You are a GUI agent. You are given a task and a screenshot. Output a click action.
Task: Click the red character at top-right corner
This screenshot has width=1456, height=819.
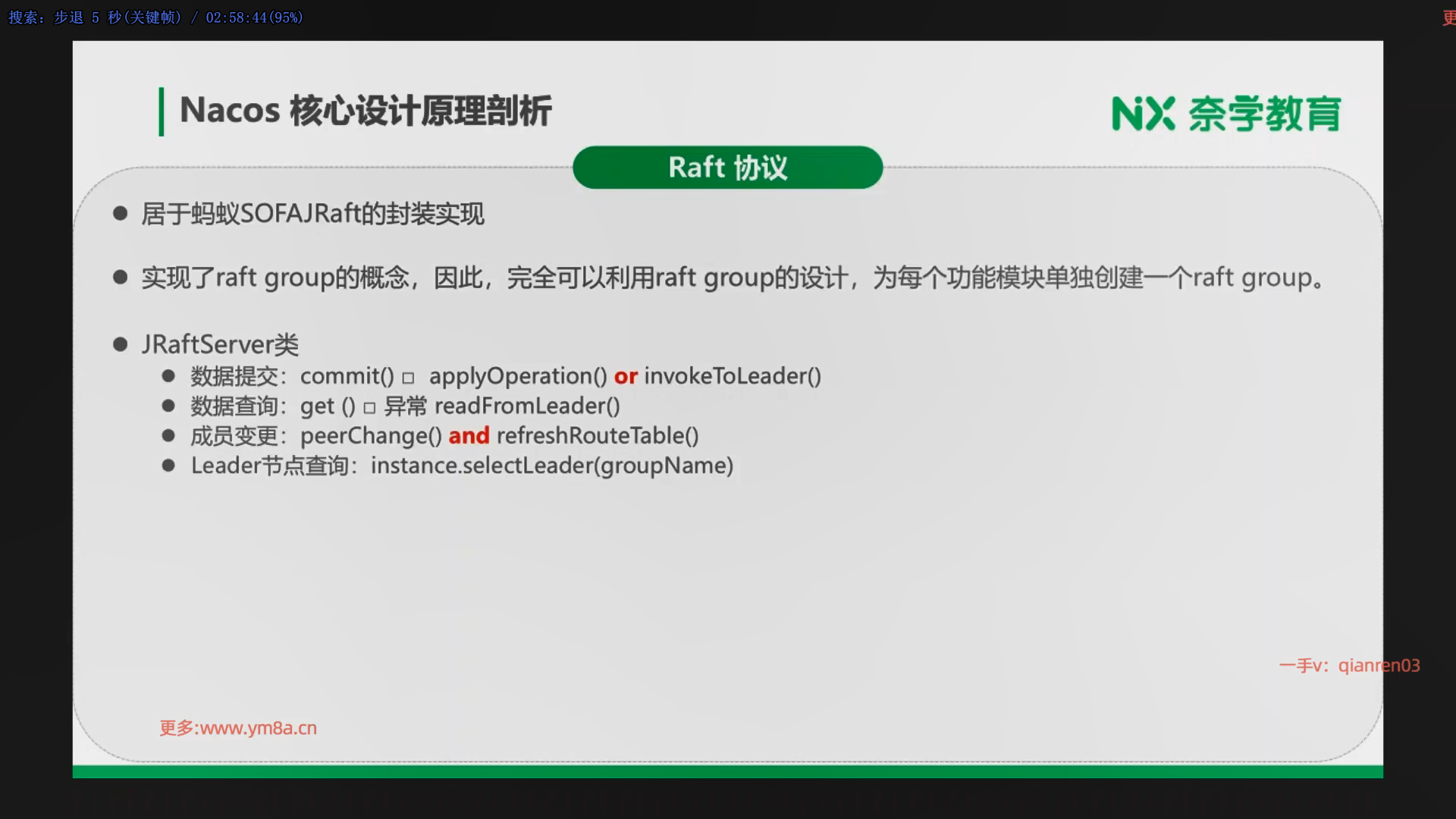pyautogui.click(x=1448, y=18)
